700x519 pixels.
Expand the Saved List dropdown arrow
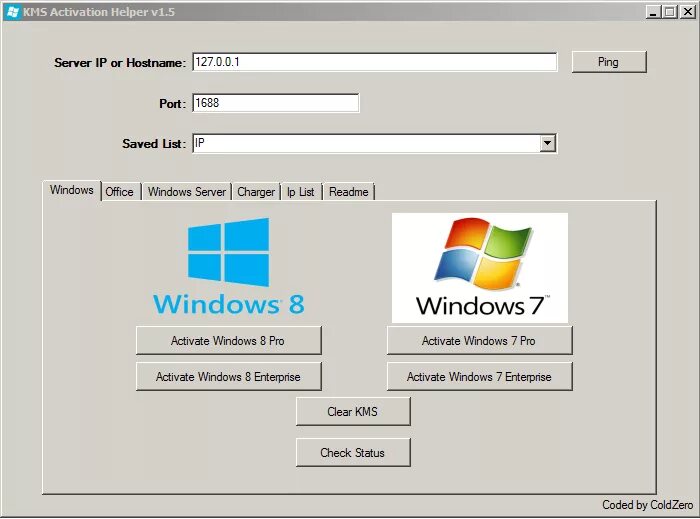point(547,143)
